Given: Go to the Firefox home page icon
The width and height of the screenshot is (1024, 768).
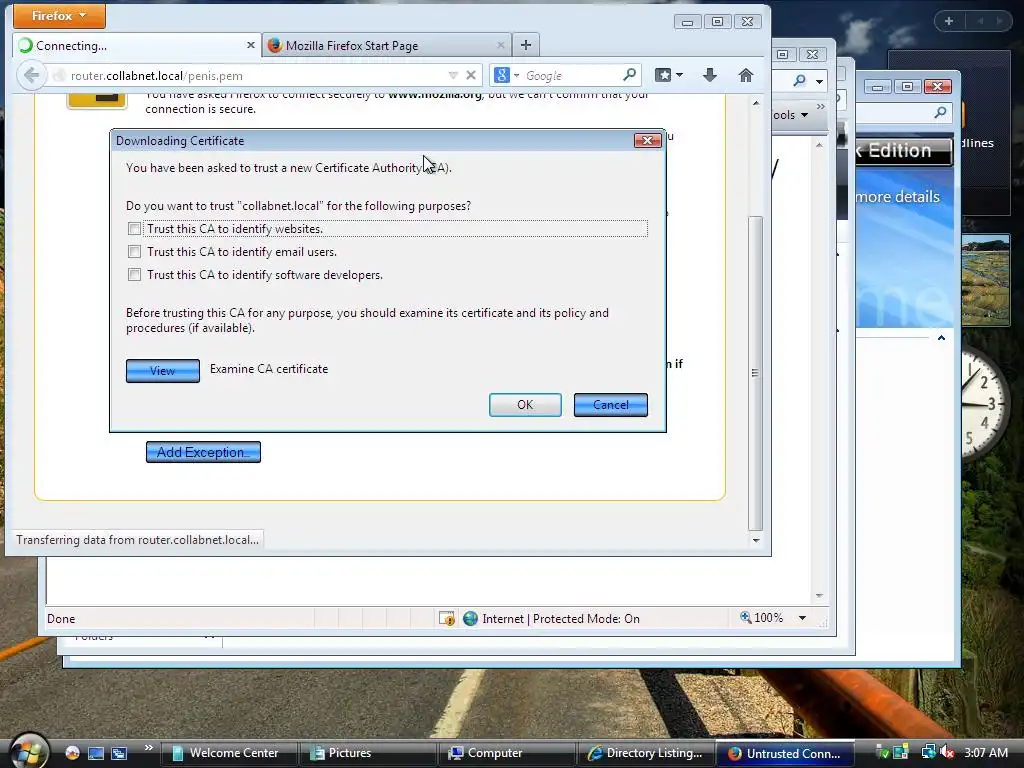Looking at the screenshot, I should (x=746, y=75).
